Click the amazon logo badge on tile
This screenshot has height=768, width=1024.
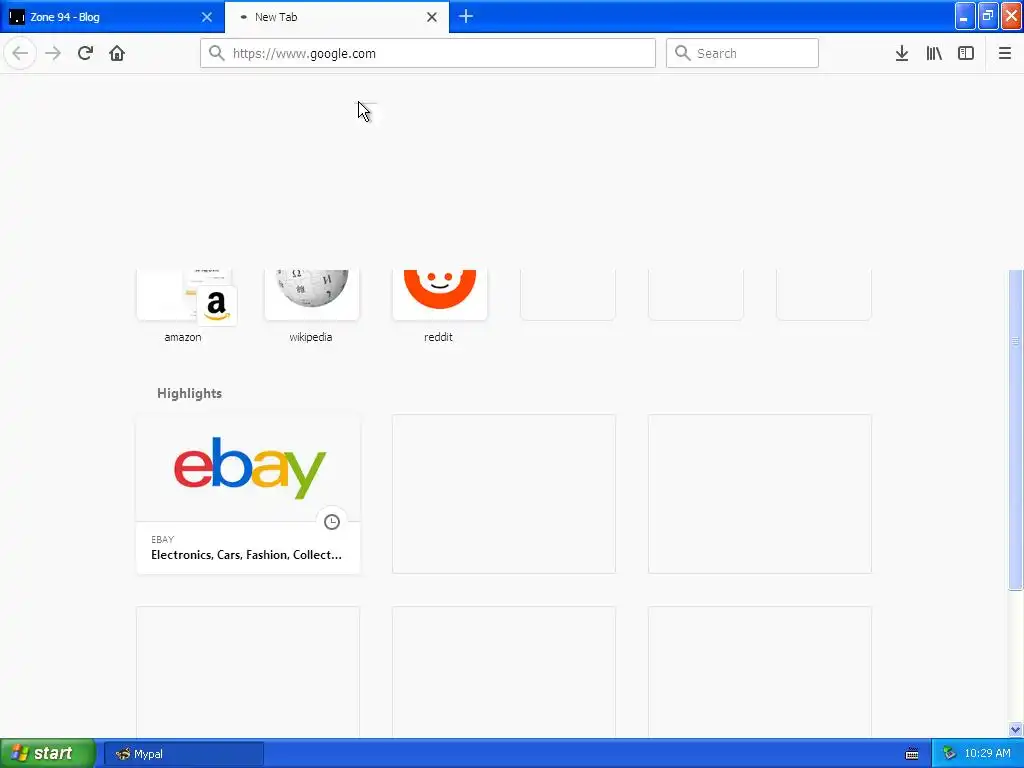click(x=216, y=306)
